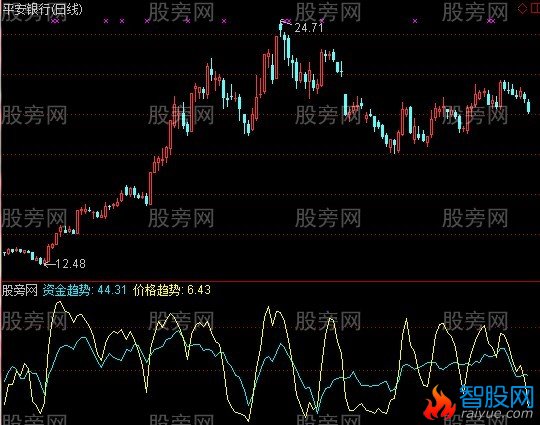Click the 24.71 high price label
This screenshot has width=540, height=425.
pos(309,28)
